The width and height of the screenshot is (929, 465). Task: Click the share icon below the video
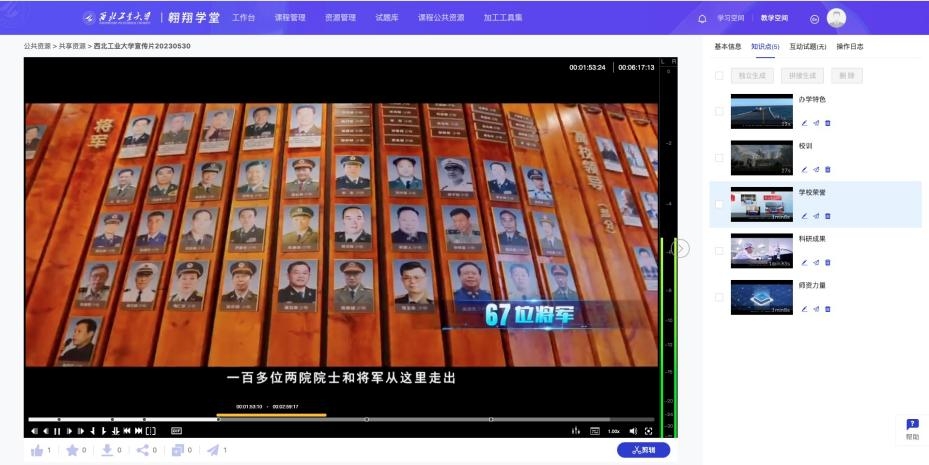[x=142, y=451]
